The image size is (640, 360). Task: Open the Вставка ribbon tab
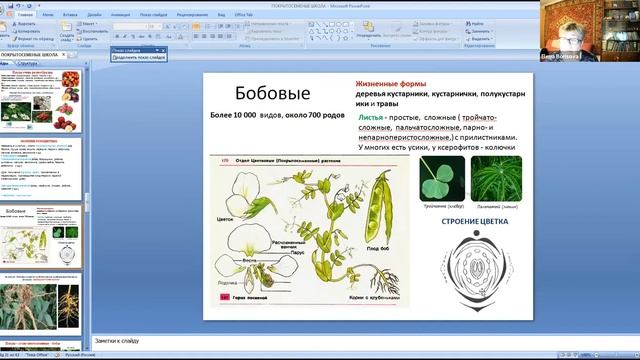pos(70,15)
